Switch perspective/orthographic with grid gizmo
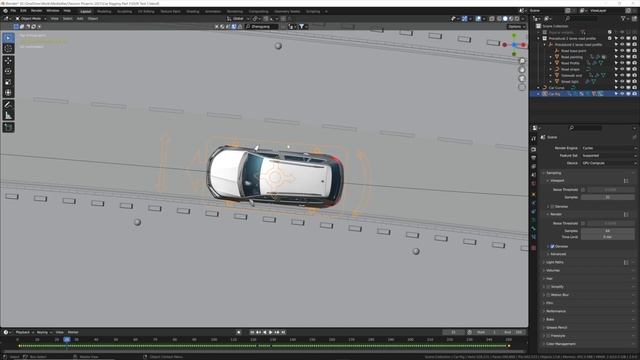The image size is (640, 360). click(x=522, y=87)
